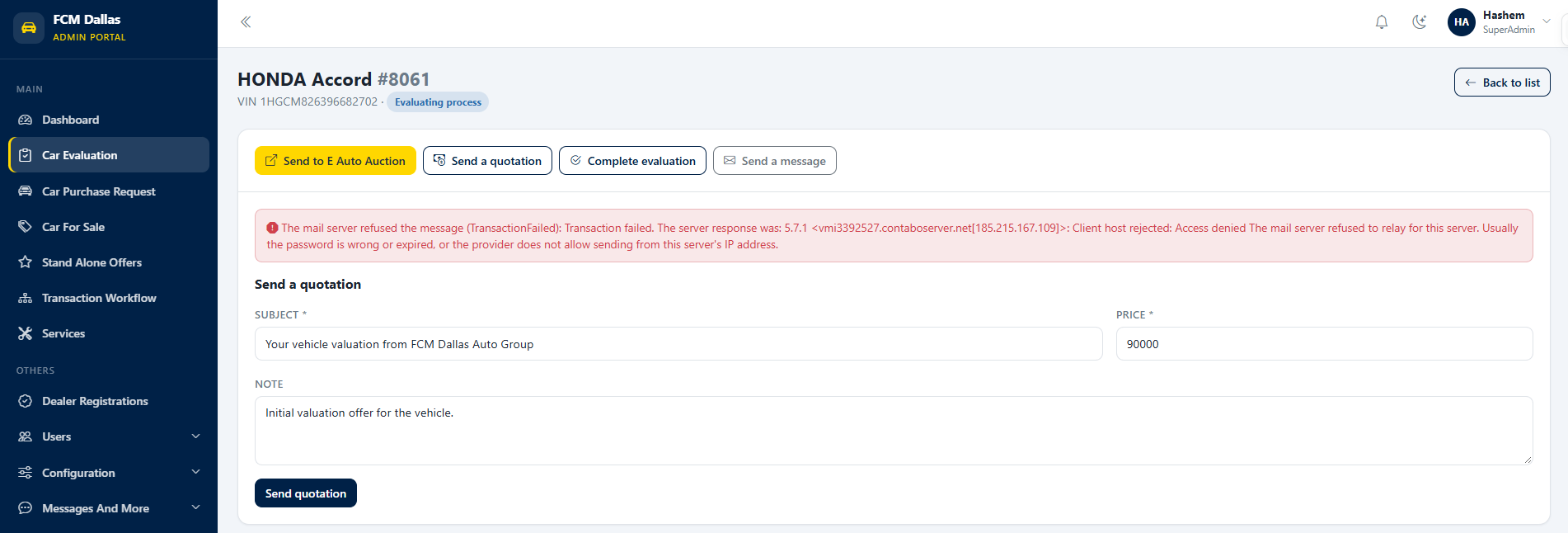Select Car Evaluation in the sidebar
The width and height of the screenshot is (1568, 533).
click(x=109, y=155)
